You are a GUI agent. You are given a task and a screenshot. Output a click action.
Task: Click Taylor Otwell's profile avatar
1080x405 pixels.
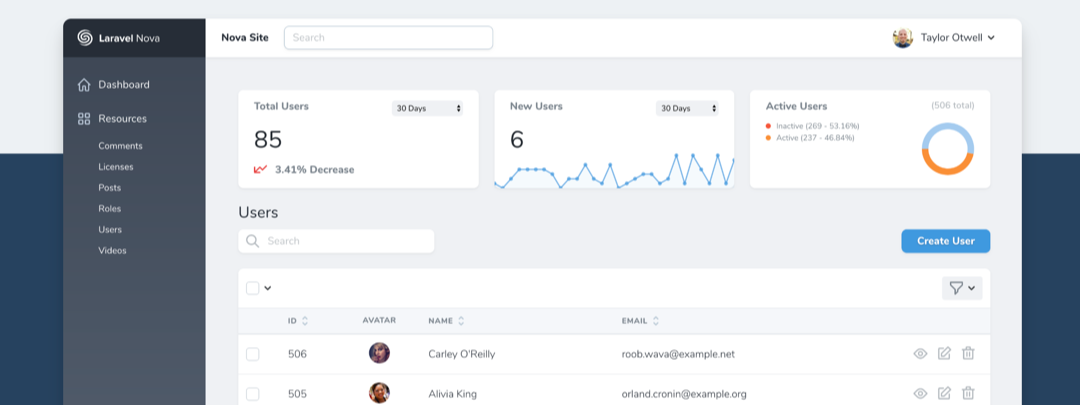903,38
